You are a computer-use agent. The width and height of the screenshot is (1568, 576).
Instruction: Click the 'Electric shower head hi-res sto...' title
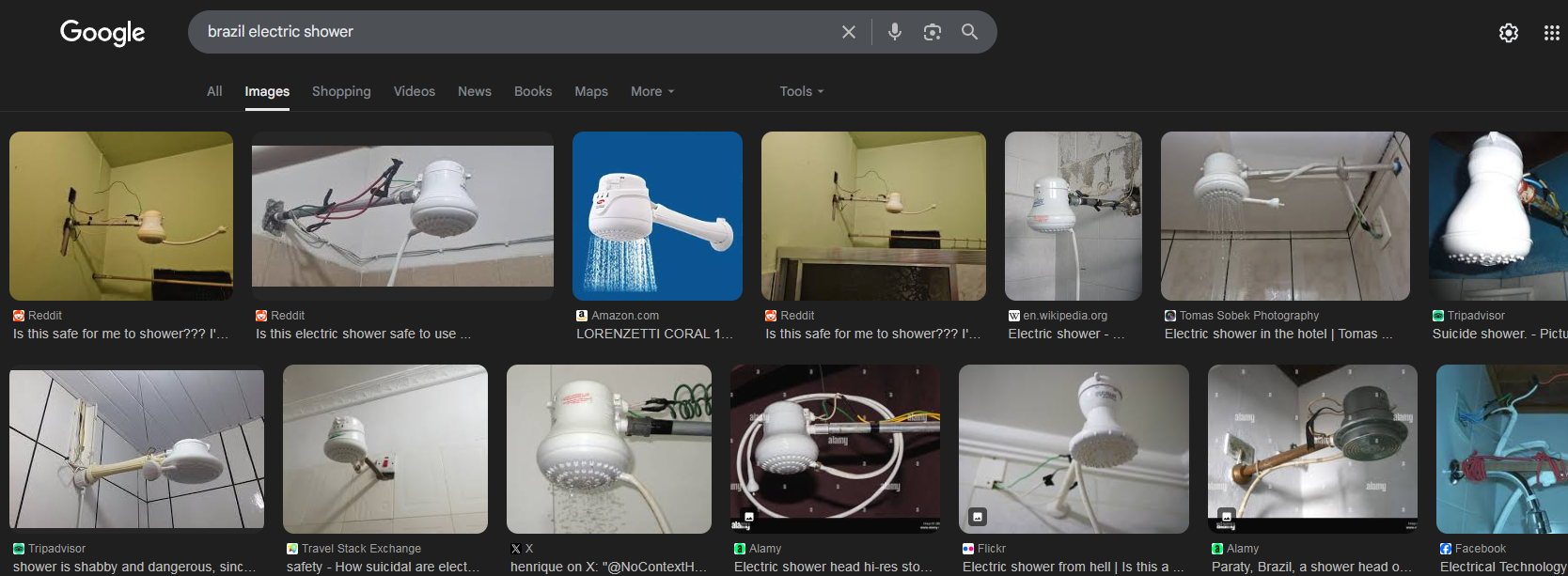(x=834, y=567)
